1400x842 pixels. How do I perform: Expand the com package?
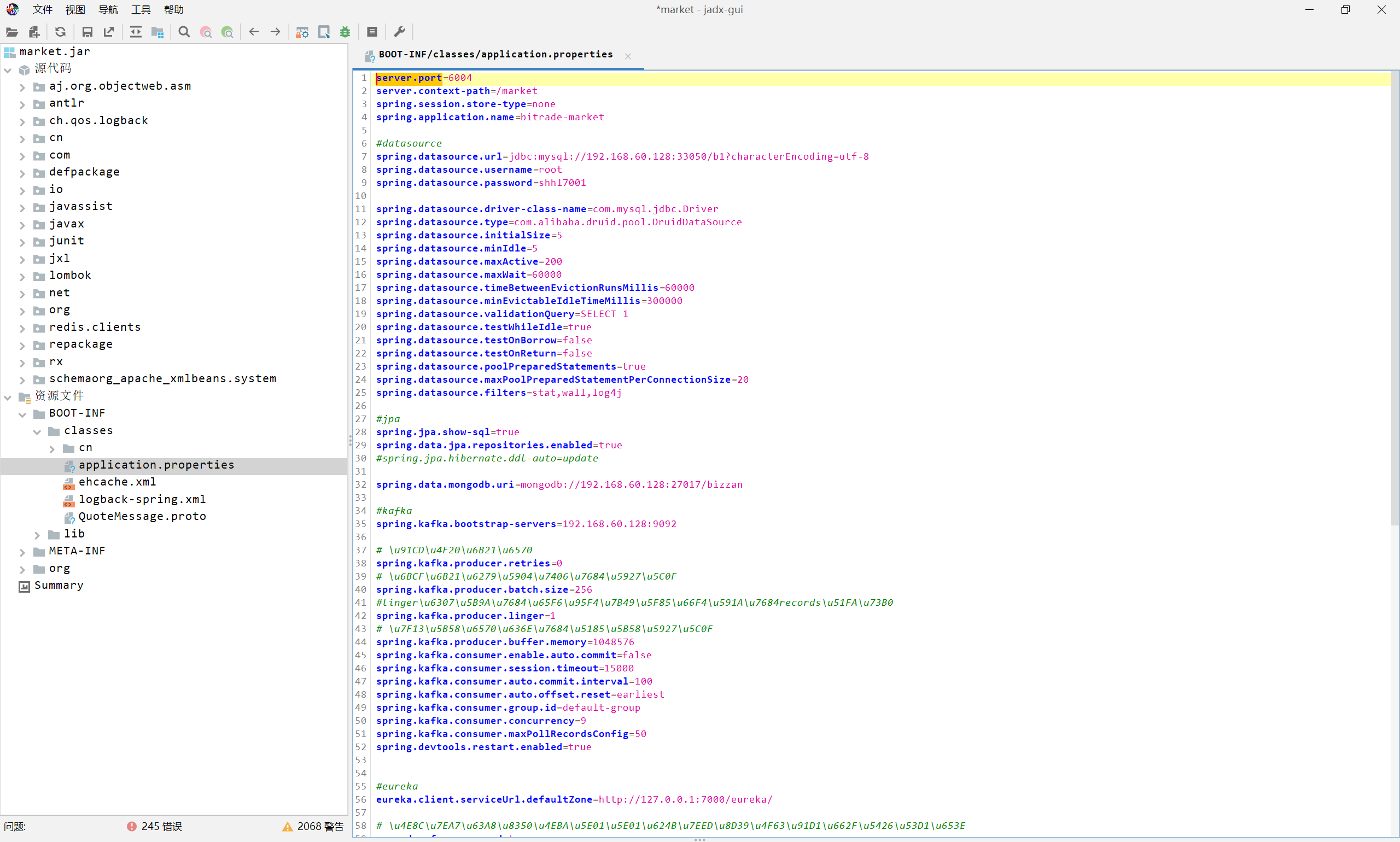tap(23, 156)
